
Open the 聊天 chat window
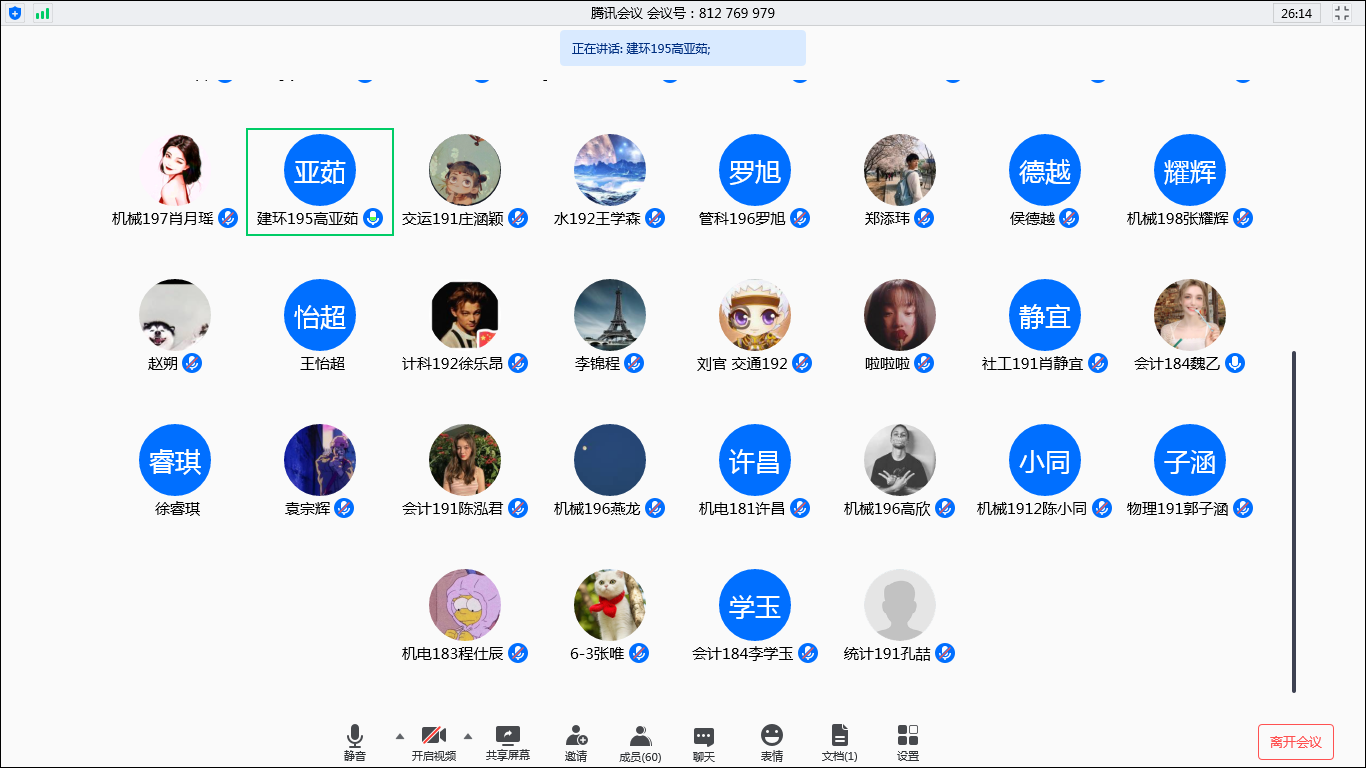tap(704, 742)
